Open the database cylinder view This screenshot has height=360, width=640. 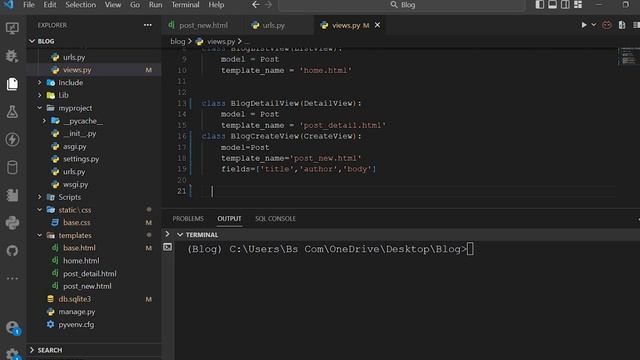12,167
